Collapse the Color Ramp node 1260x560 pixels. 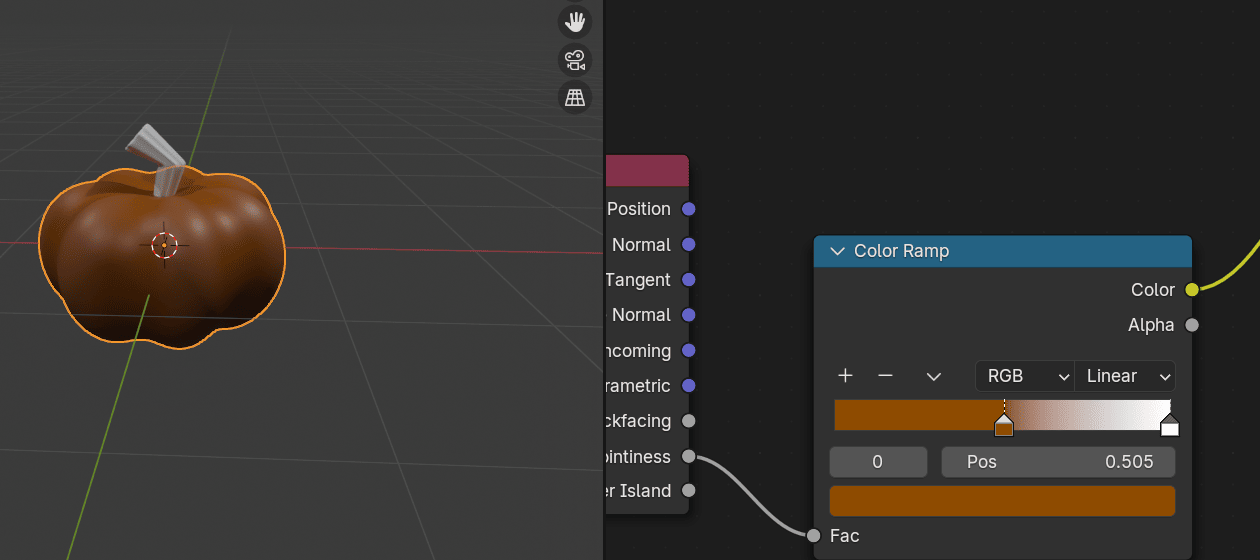coord(836,251)
